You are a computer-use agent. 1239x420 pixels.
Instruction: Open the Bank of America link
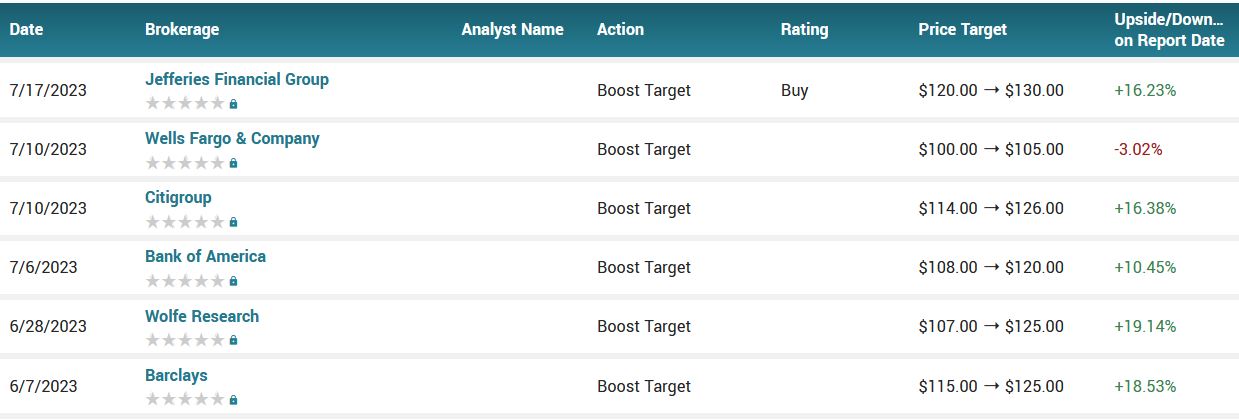(x=205, y=256)
